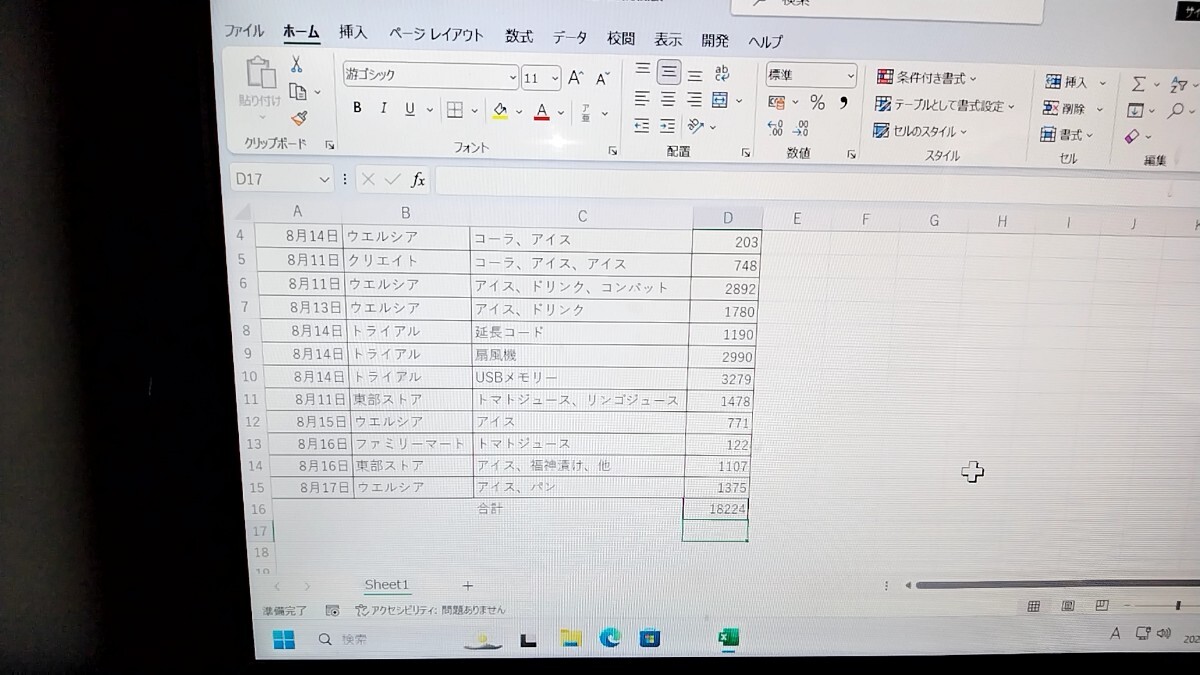Viewport: 1200px width, 675px height.
Task: Click Increase Decimal icon
Action: 775,128
